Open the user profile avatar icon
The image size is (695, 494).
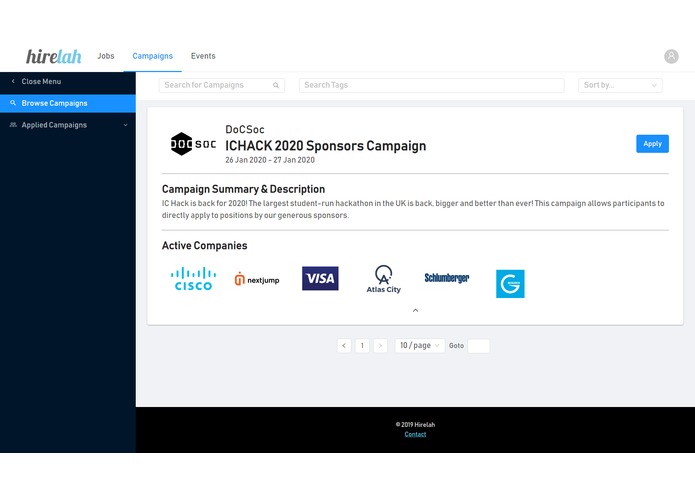pyautogui.click(x=671, y=56)
